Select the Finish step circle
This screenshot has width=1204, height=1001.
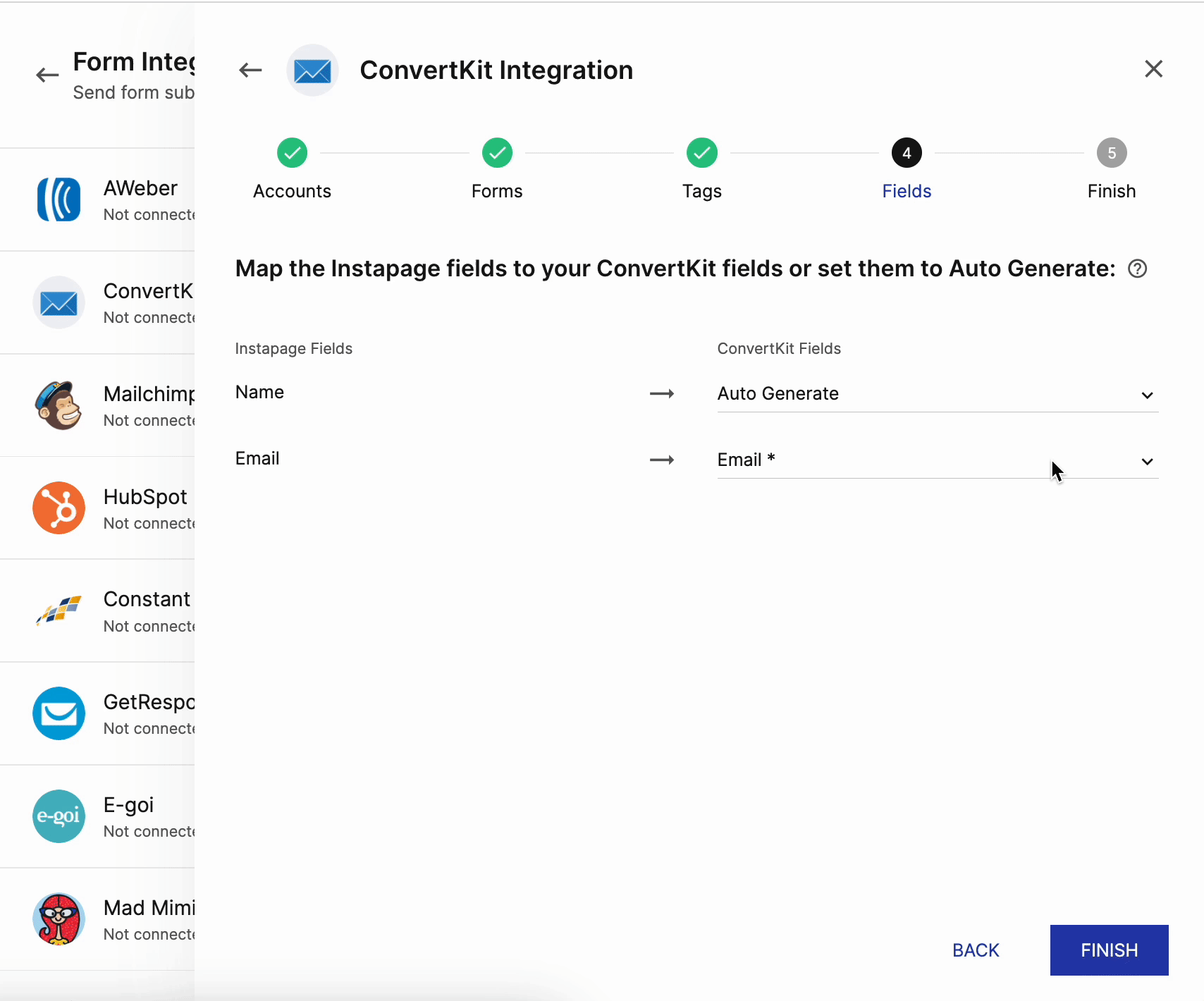(1111, 153)
